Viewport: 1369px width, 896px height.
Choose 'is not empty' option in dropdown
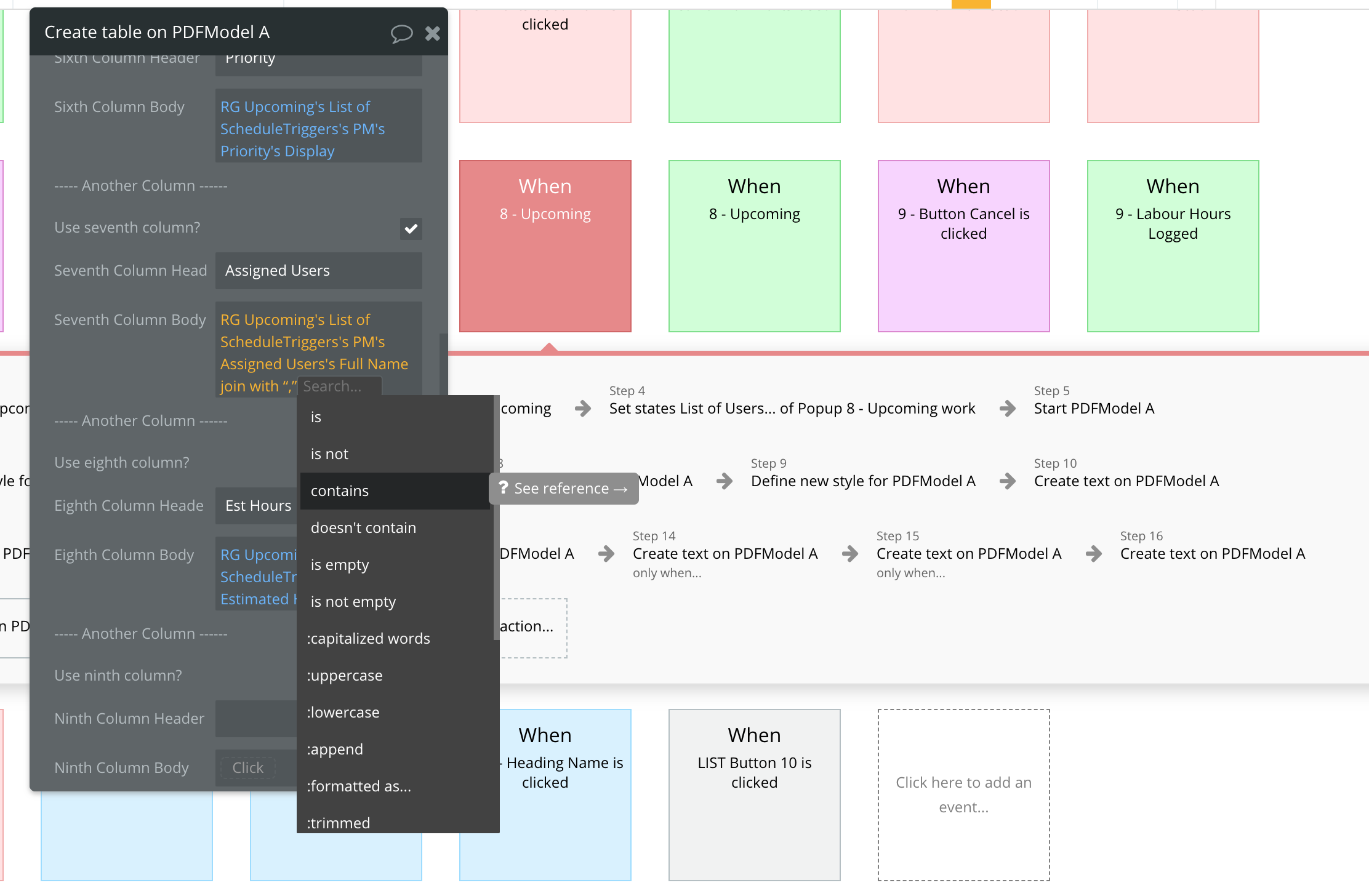click(353, 602)
